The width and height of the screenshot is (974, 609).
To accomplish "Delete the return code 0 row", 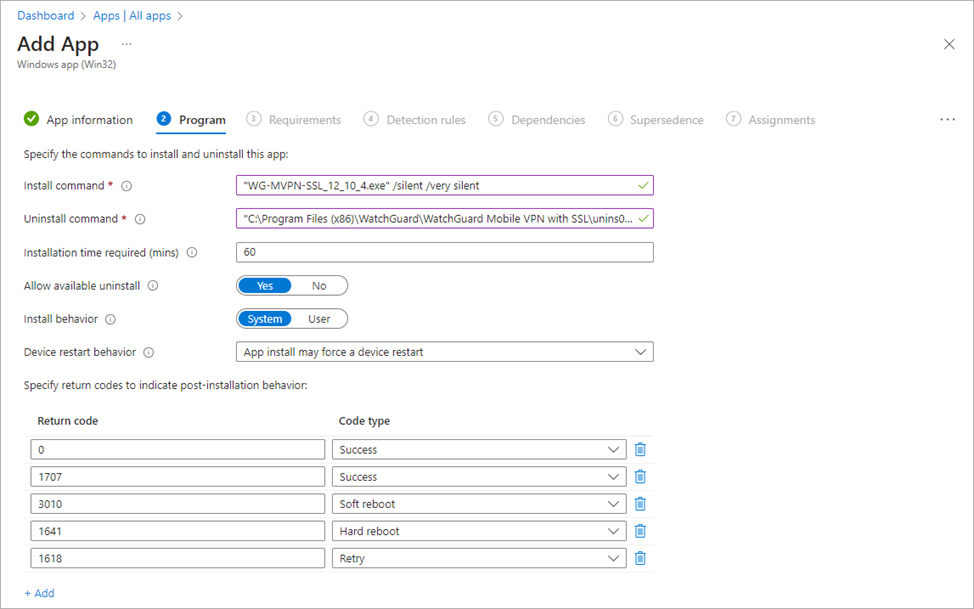I will [640, 450].
